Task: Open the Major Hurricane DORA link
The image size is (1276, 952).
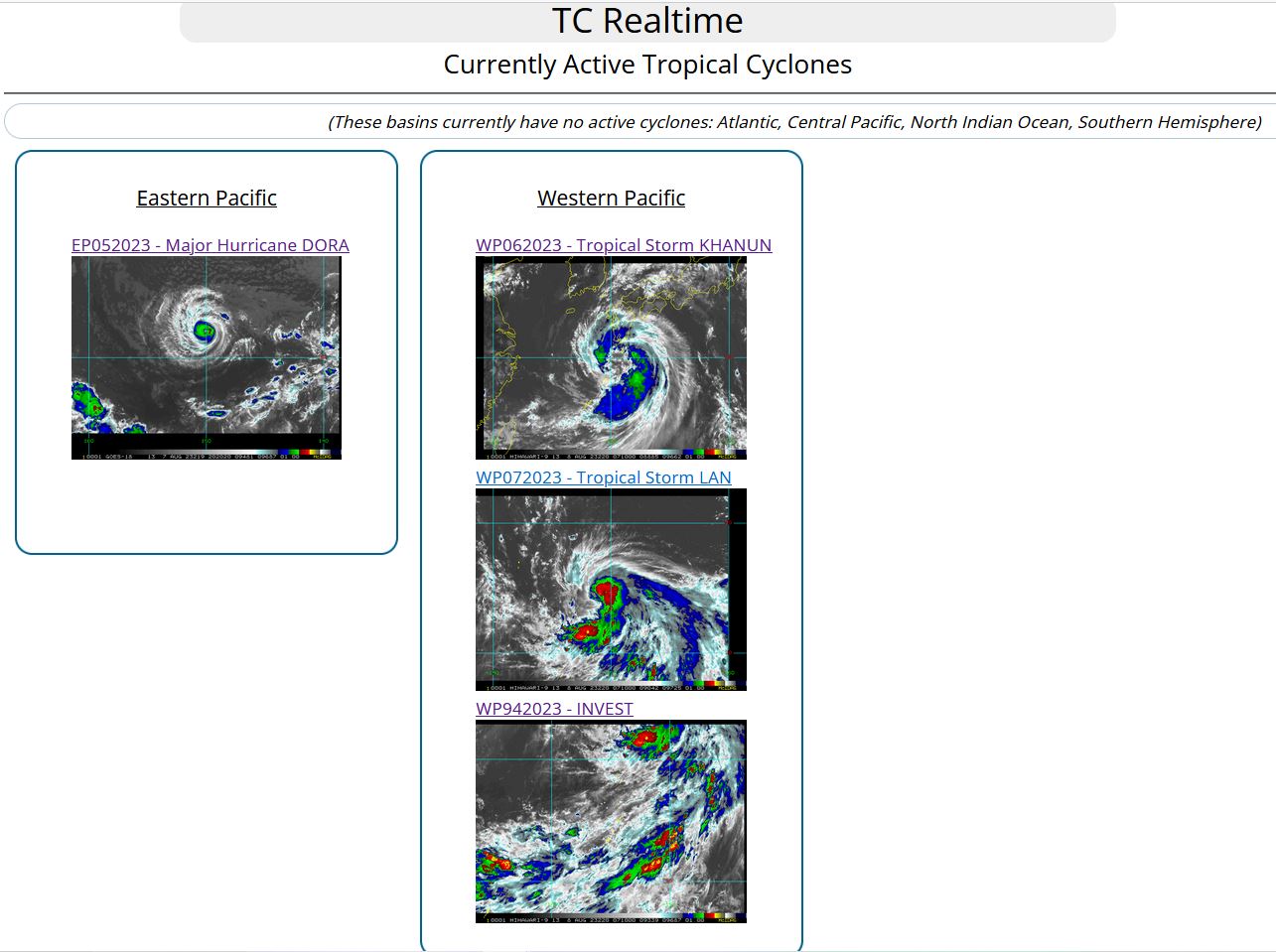Action: coord(210,245)
